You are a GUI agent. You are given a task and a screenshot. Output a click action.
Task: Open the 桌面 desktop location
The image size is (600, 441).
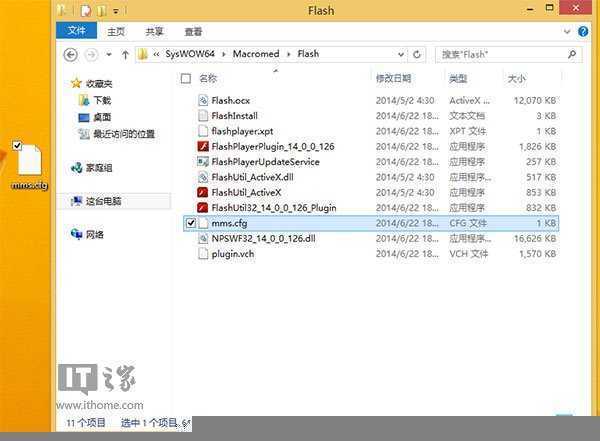coord(102,117)
